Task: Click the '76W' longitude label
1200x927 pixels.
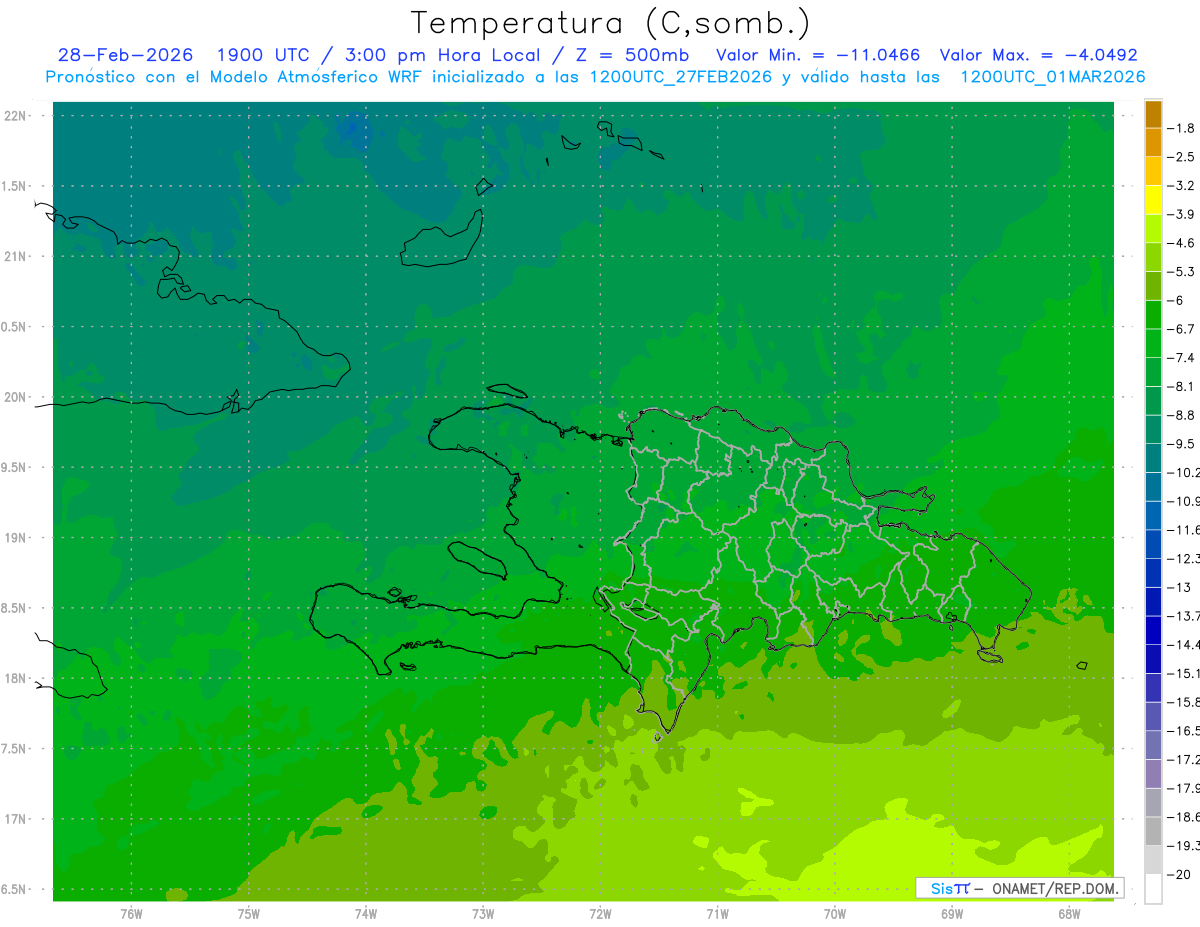Action: coord(131,914)
